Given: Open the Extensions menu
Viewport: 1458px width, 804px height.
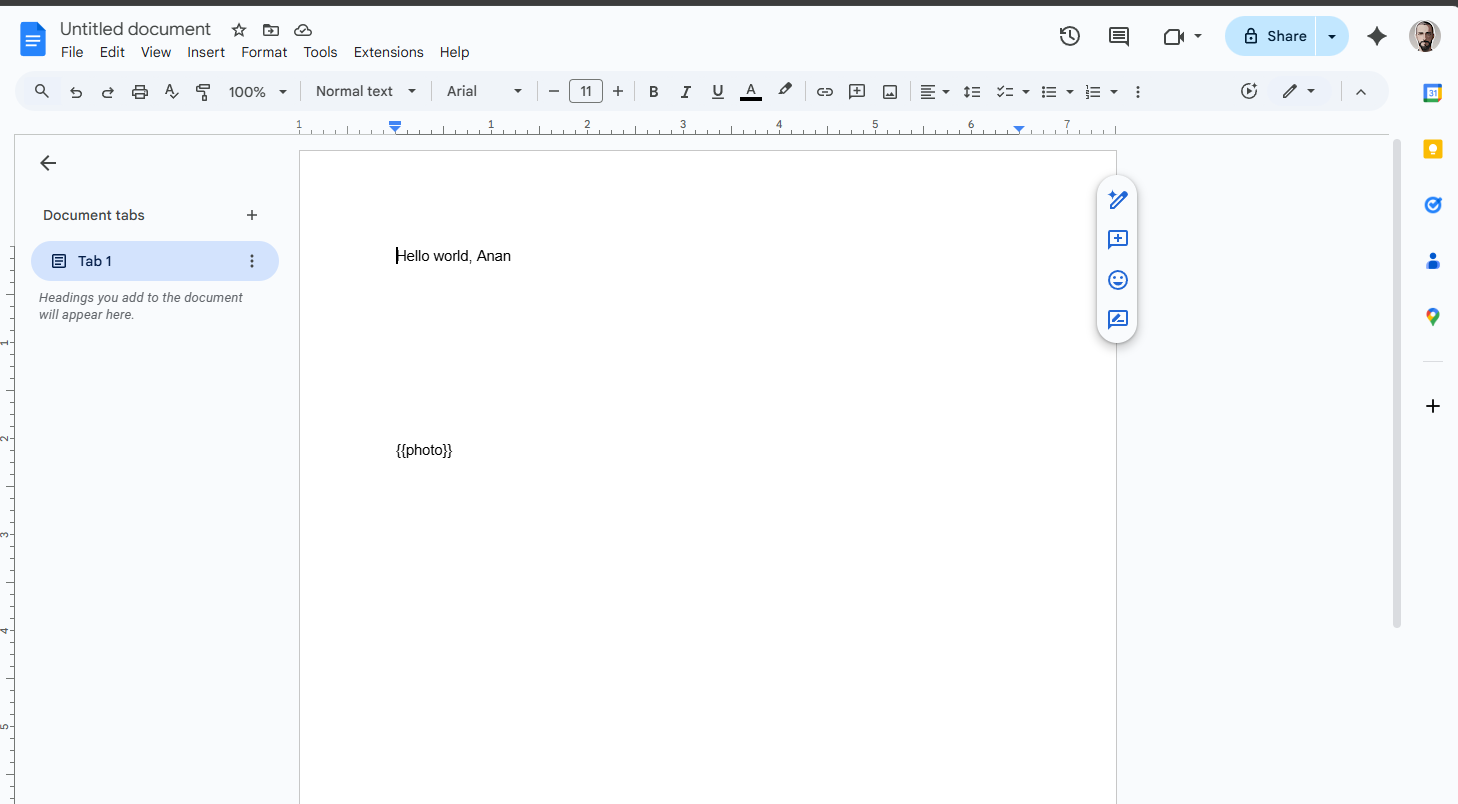Looking at the screenshot, I should (388, 52).
